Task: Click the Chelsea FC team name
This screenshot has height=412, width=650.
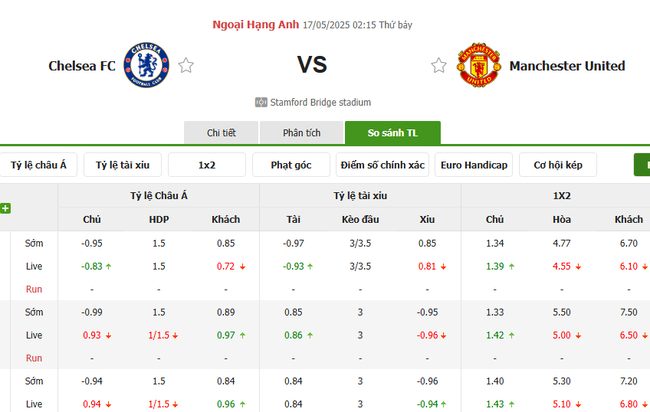Action: tap(79, 66)
